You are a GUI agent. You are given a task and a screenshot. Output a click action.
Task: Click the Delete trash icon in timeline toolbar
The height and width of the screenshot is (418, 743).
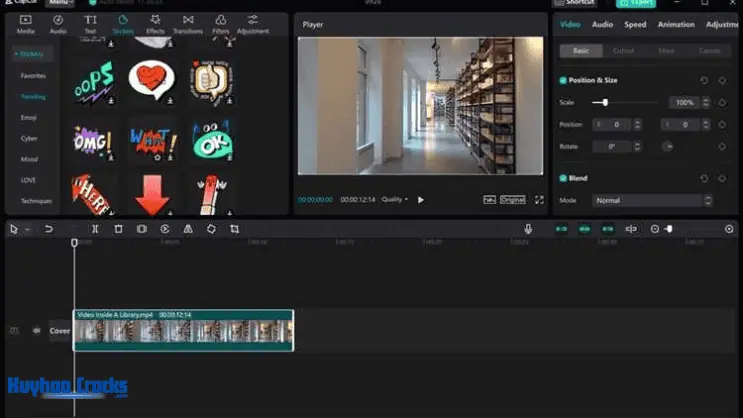click(x=118, y=229)
